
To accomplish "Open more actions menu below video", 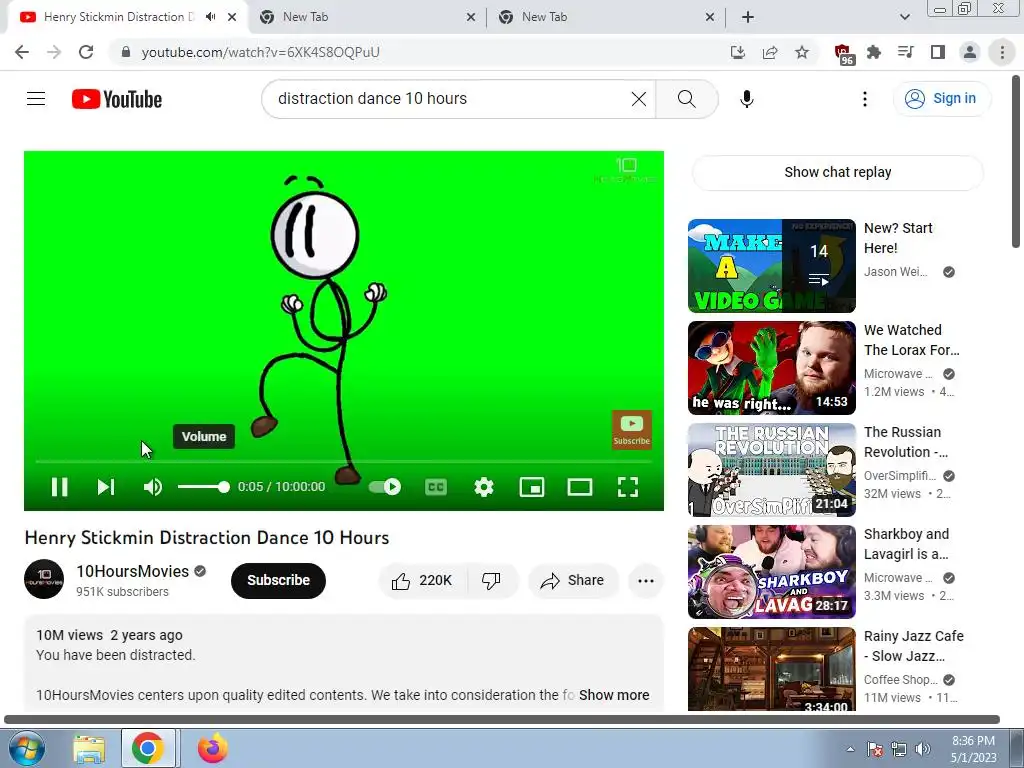I will click(645, 580).
